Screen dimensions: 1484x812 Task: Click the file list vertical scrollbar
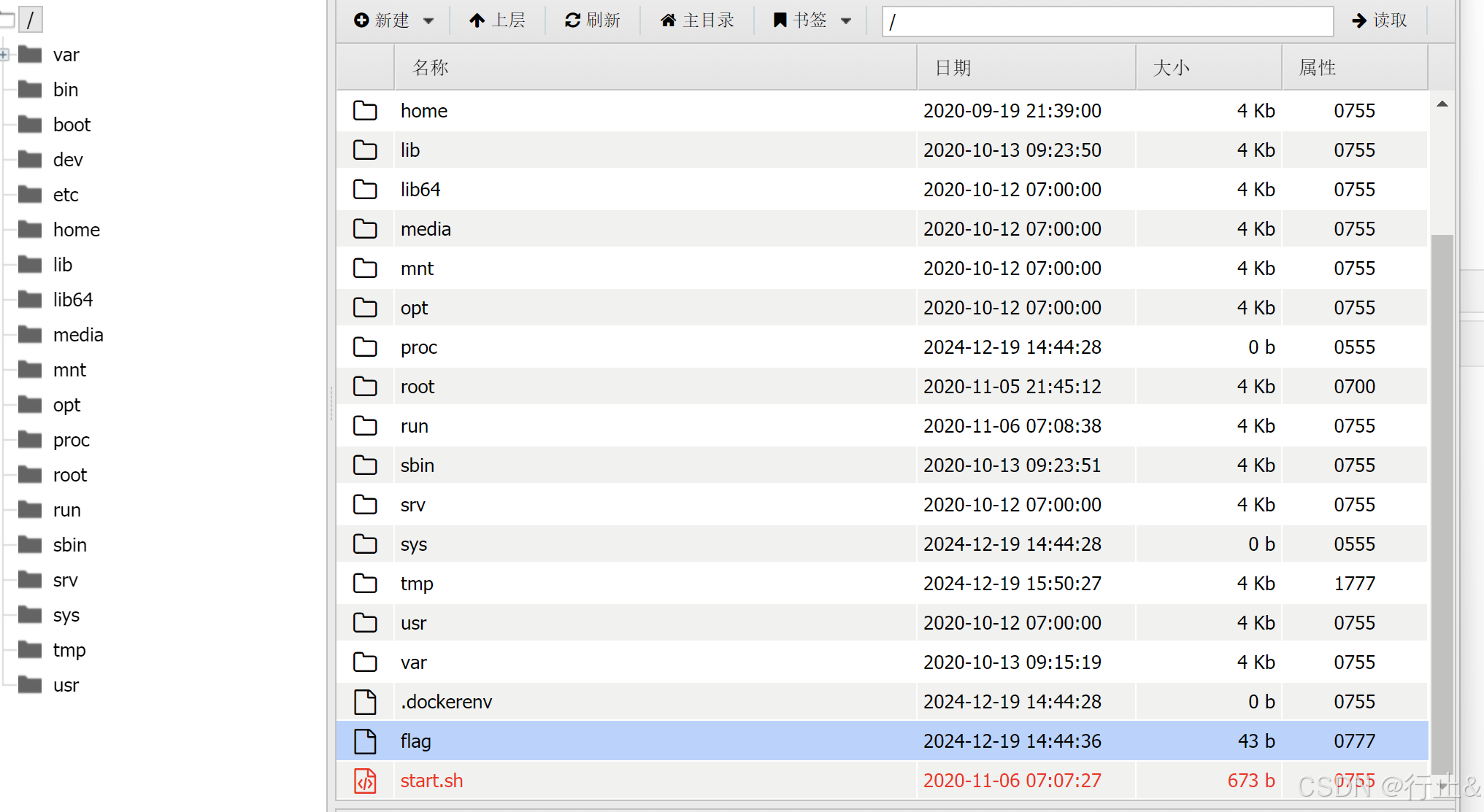pos(1442,503)
